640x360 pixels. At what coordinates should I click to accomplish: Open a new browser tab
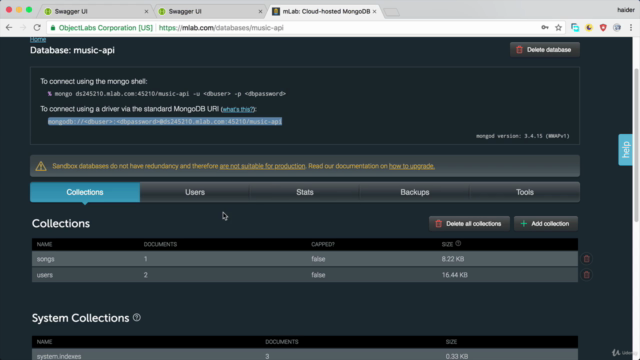[x=392, y=12]
